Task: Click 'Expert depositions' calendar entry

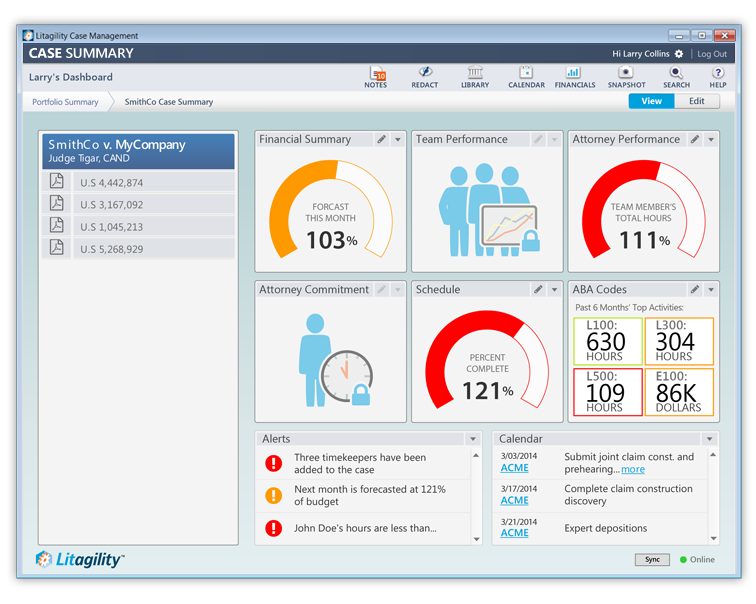Action: [x=606, y=528]
